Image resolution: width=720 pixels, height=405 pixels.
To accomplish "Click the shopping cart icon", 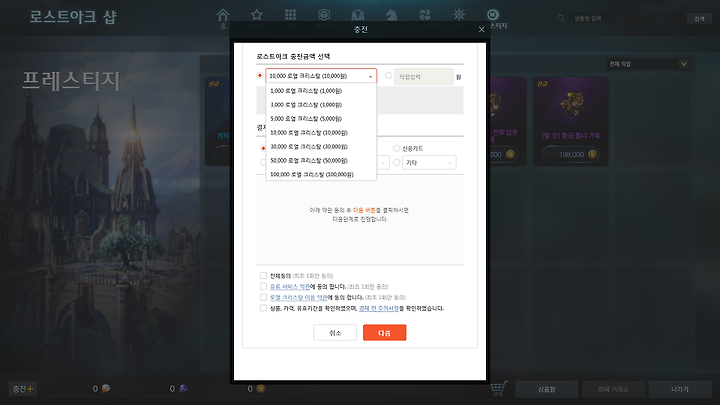I will pyautogui.click(x=499, y=388).
